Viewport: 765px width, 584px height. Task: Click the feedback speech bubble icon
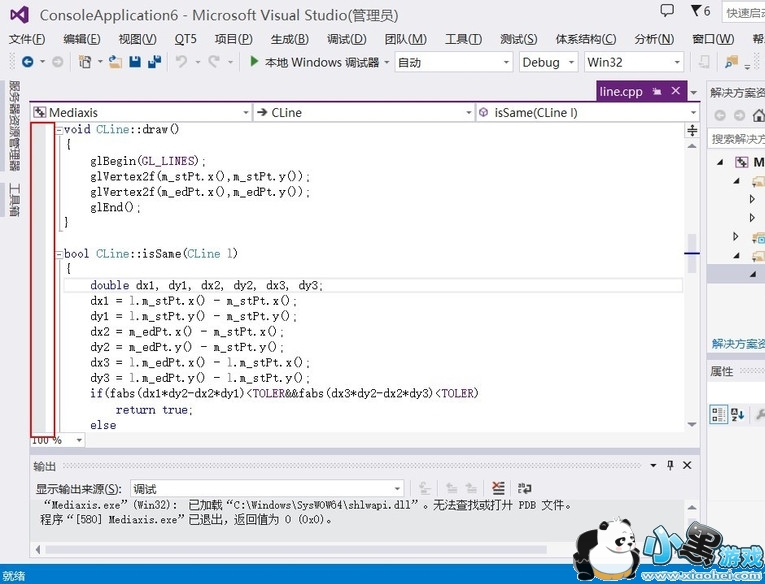667,11
